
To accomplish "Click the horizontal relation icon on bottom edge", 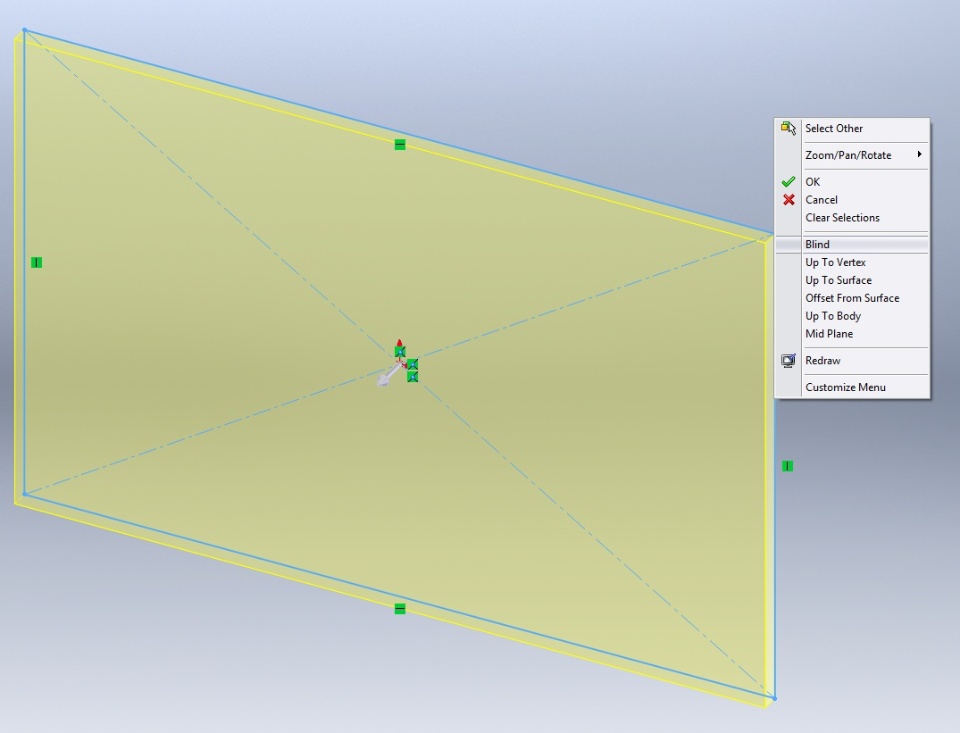I will click(x=400, y=609).
